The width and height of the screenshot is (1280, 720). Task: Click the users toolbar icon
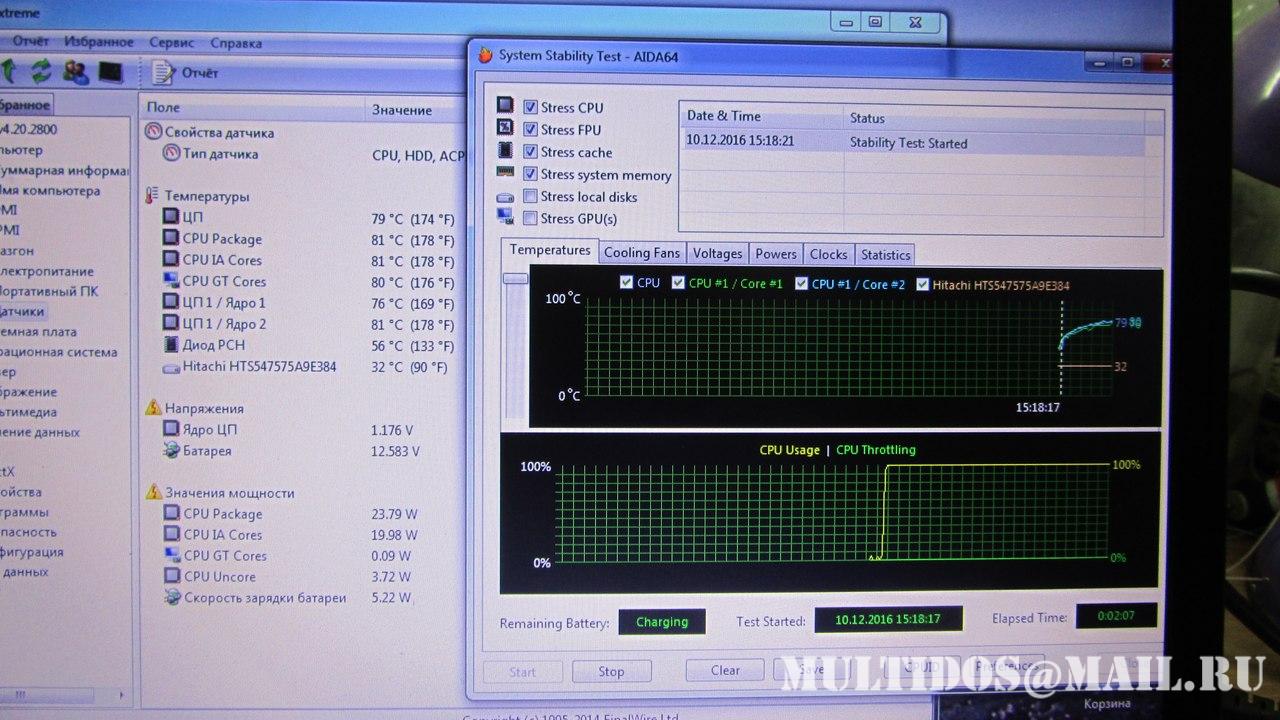(x=75, y=71)
